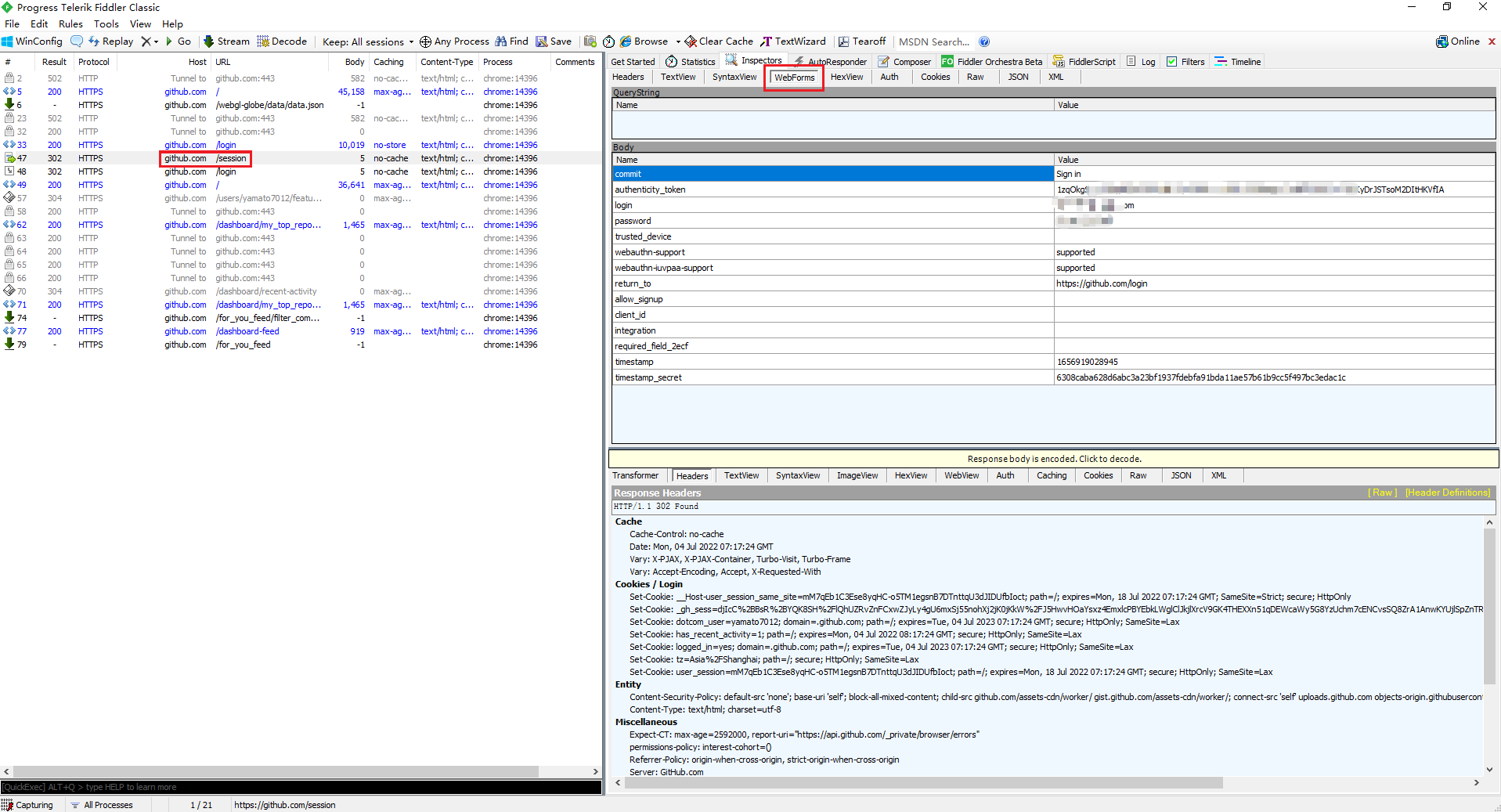Click the [Header Definitions] link

point(1447,493)
